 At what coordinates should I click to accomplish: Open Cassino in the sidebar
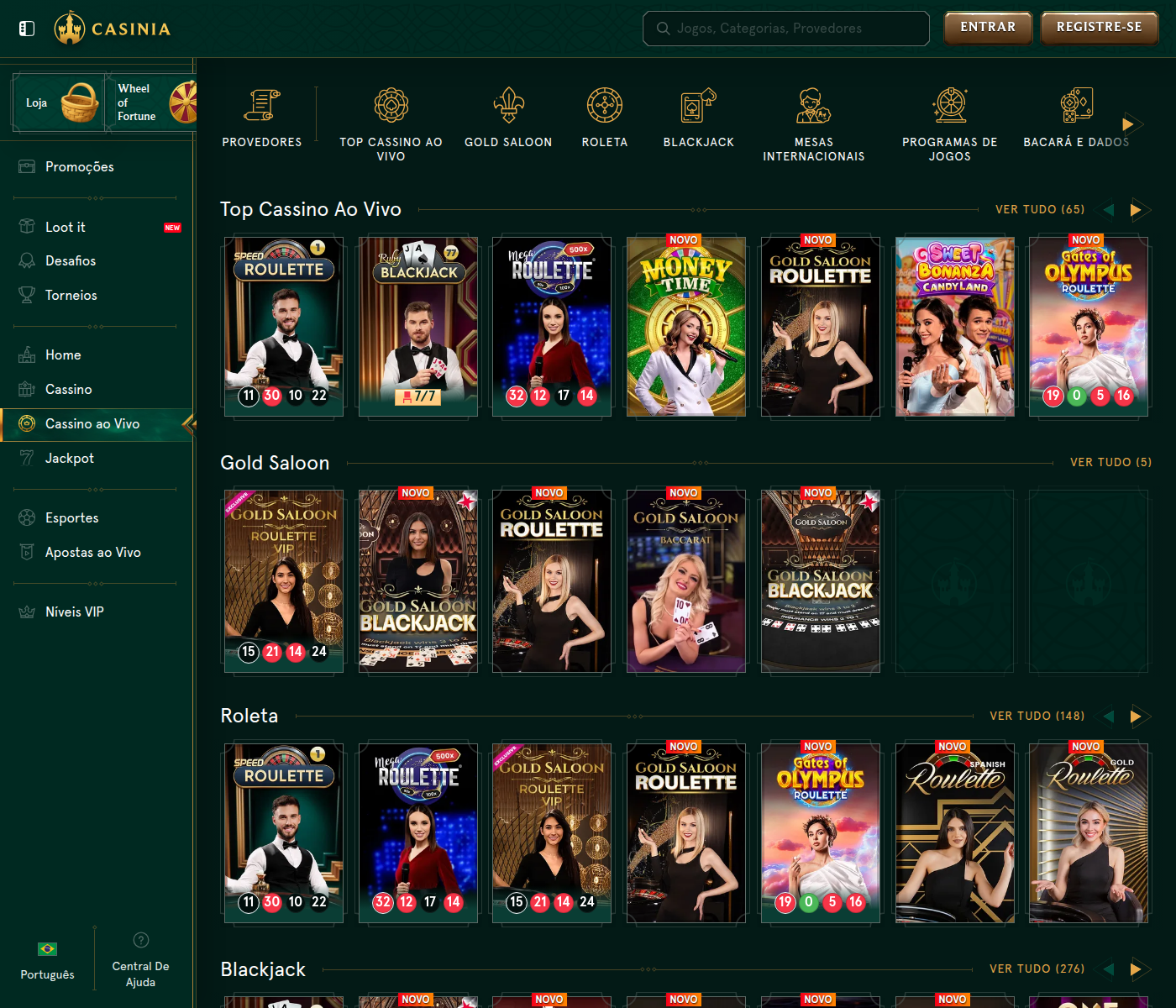pos(95,389)
